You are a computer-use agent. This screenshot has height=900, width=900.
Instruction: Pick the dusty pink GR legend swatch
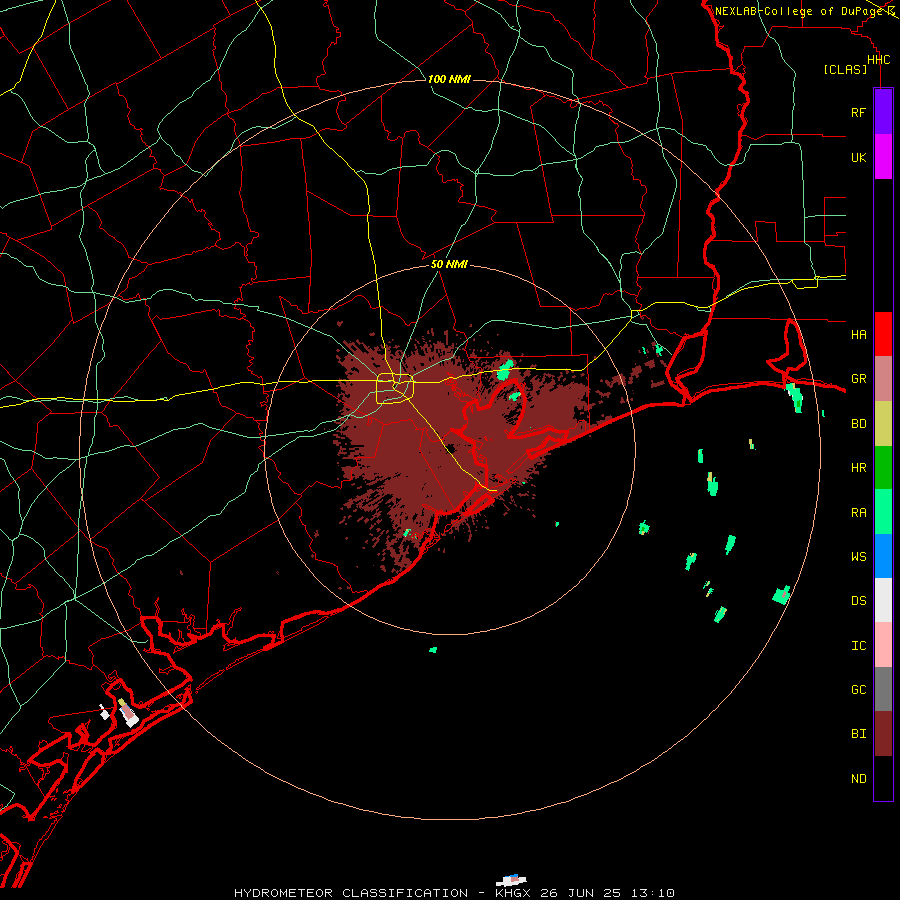[x=883, y=379]
